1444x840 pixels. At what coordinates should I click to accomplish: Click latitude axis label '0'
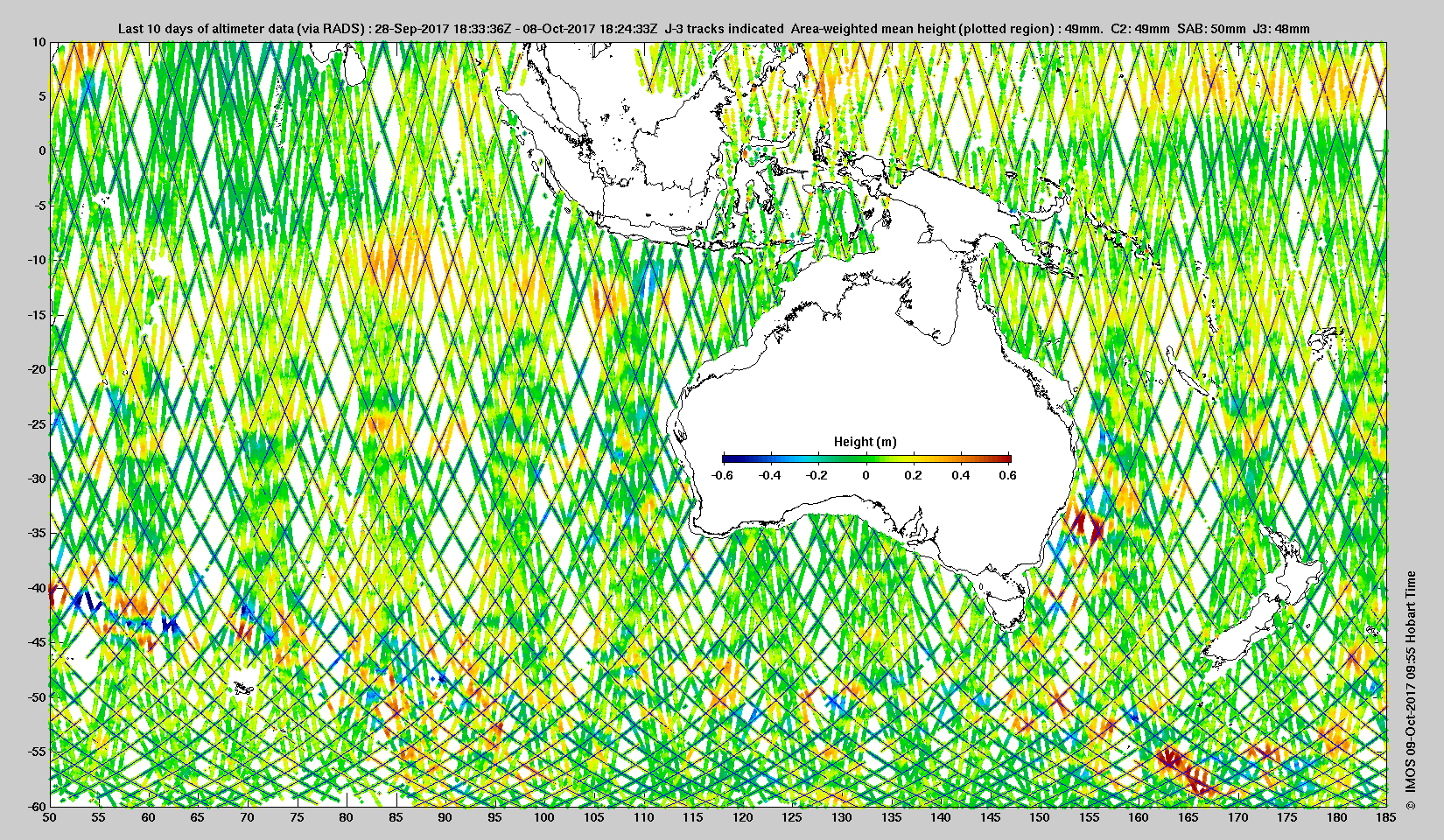(41, 150)
